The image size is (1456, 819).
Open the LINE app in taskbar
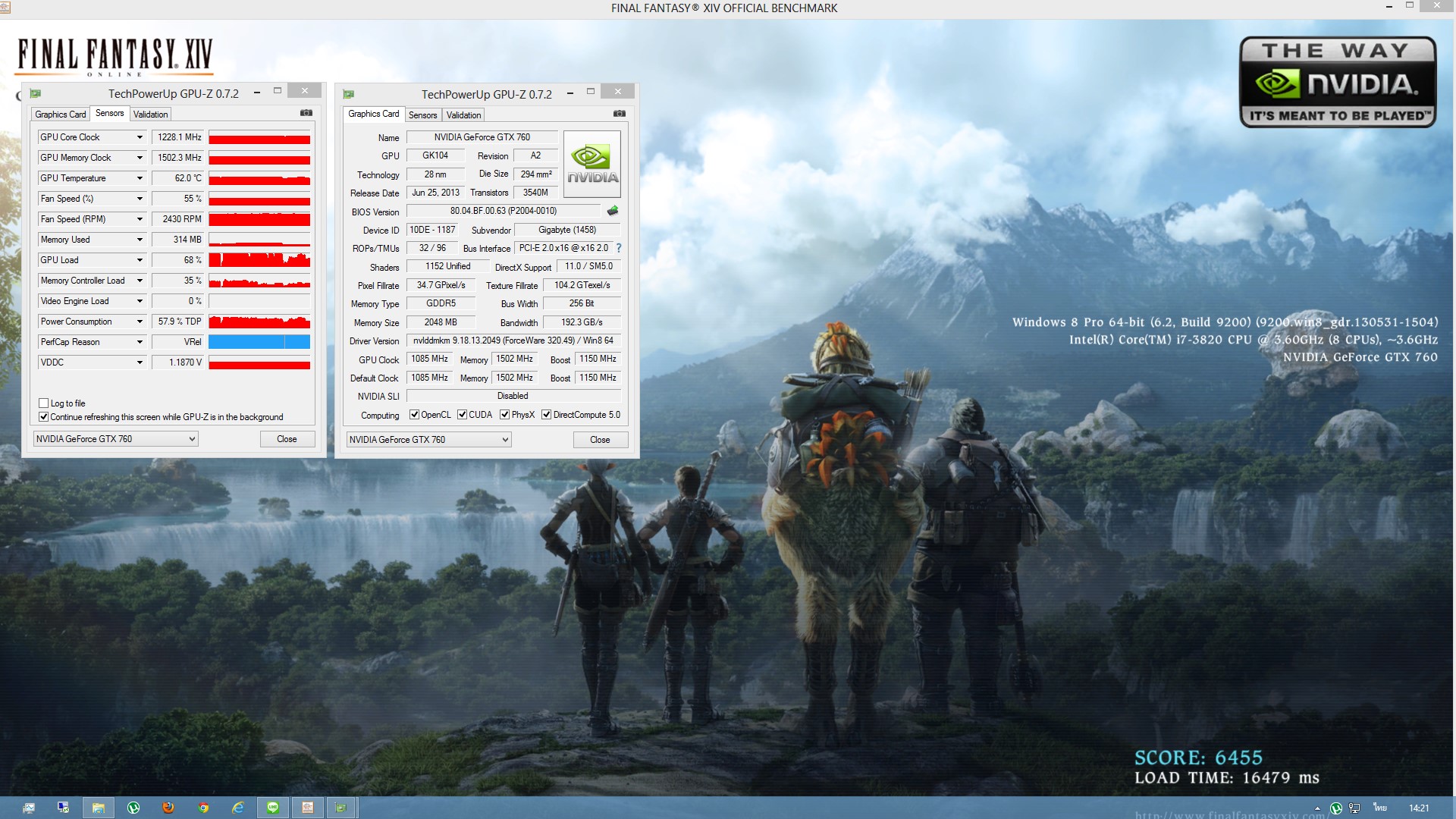tap(273, 808)
